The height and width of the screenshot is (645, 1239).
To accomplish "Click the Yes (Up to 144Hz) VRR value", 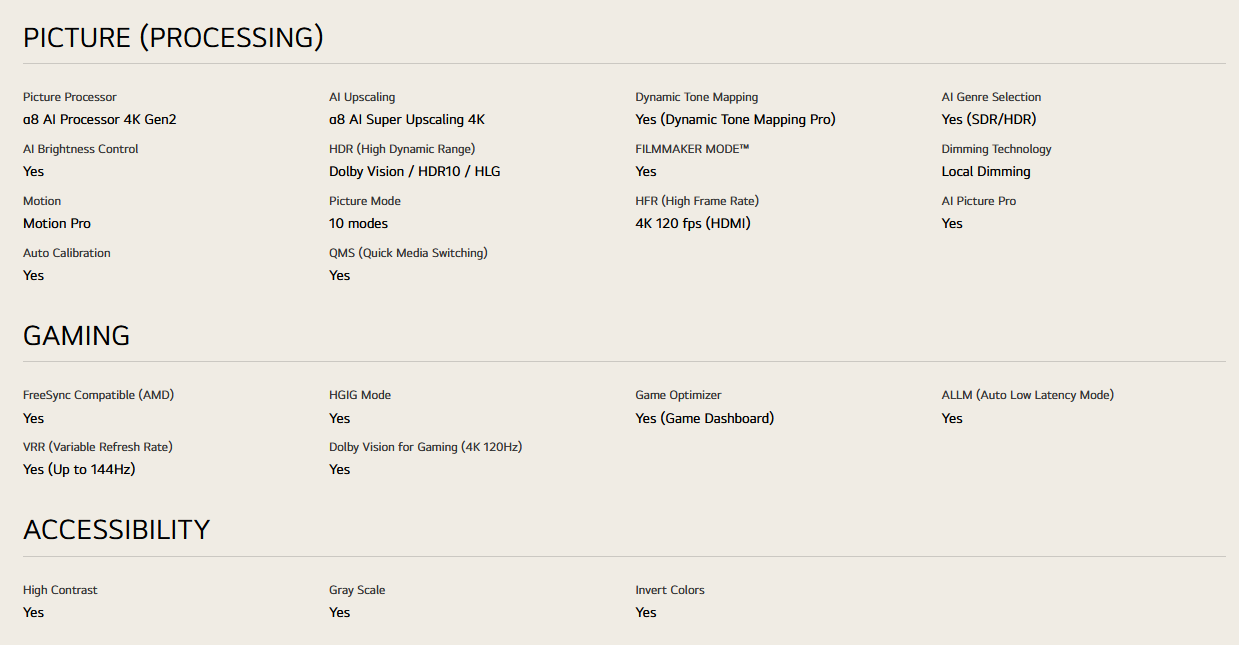I will click(x=79, y=470).
